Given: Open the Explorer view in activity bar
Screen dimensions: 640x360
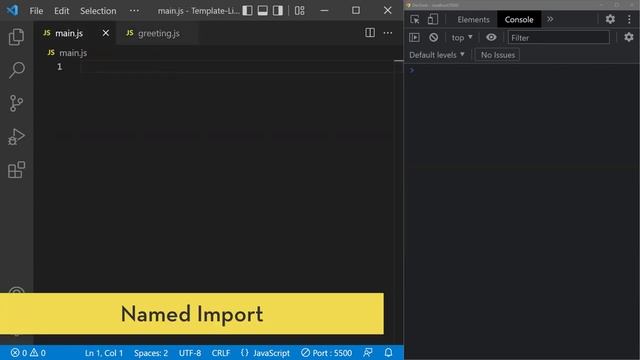Looking at the screenshot, I should point(16,37).
